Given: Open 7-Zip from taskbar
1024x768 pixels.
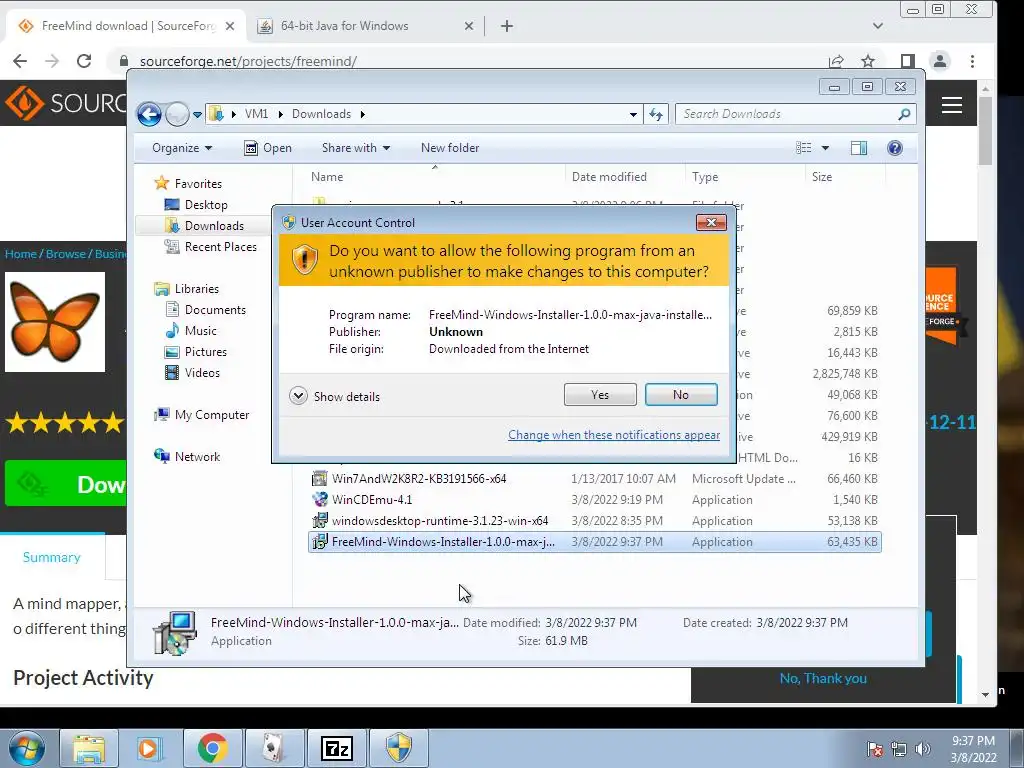Looking at the screenshot, I should (x=337, y=748).
